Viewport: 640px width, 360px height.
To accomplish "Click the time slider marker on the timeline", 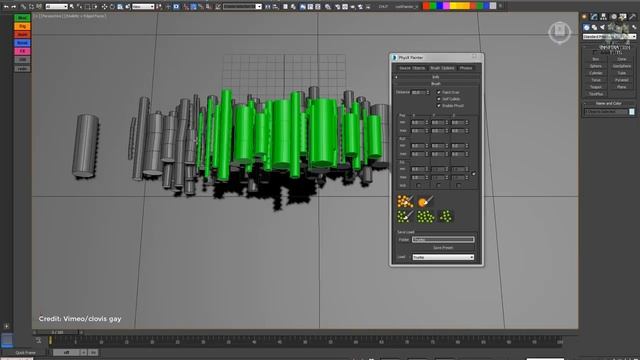I will [50, 340].
